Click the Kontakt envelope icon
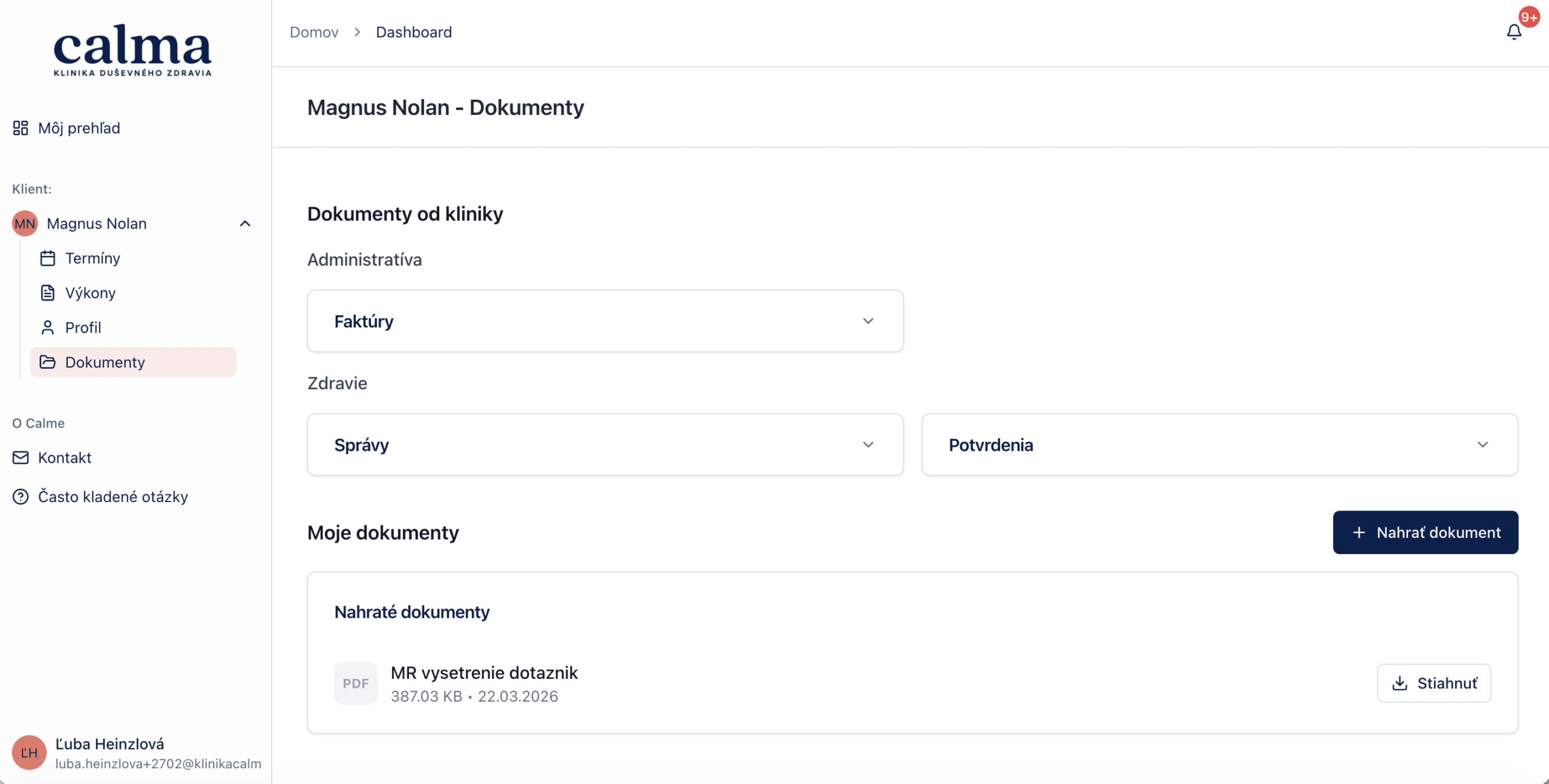Viewport: 1549px width, 784px height. coord(21,457)
